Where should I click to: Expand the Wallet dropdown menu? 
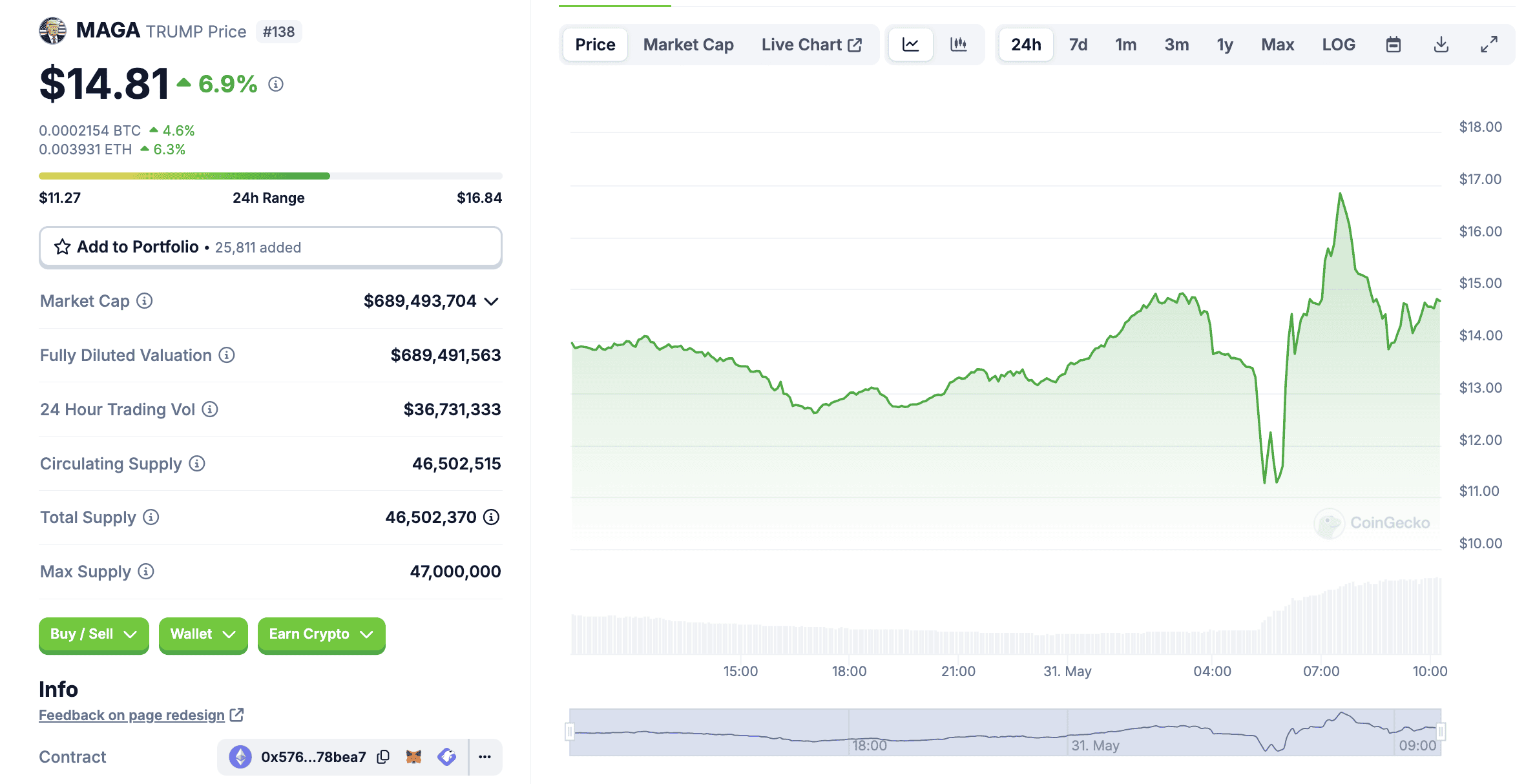(x=201, y=634)
